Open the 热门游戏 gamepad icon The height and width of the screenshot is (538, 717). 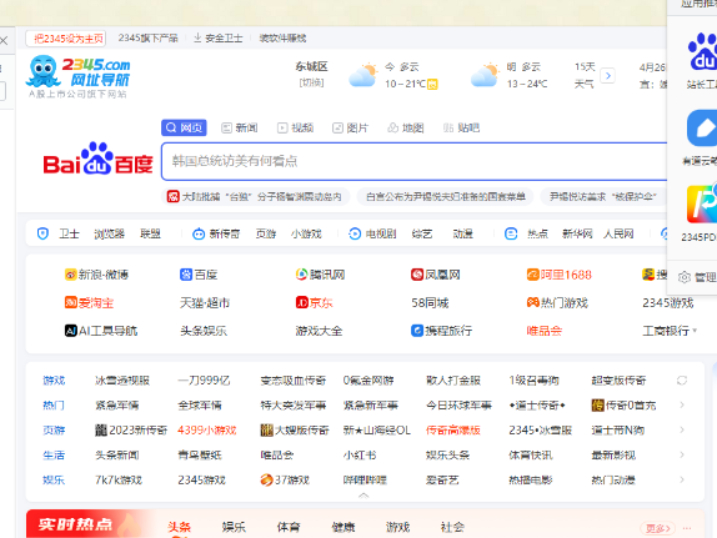click(x=533, y=303)
